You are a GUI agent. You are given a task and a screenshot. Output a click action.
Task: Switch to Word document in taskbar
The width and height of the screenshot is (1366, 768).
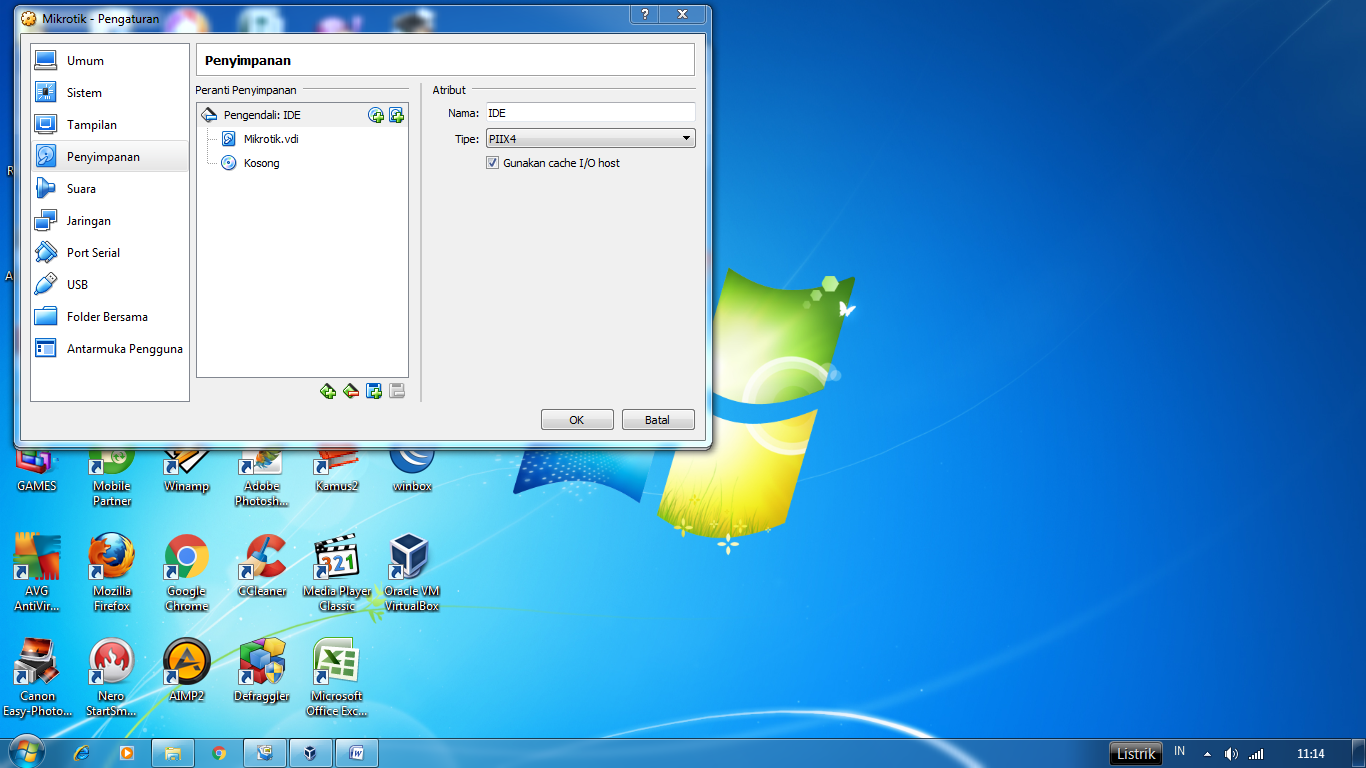coord(357,753)
